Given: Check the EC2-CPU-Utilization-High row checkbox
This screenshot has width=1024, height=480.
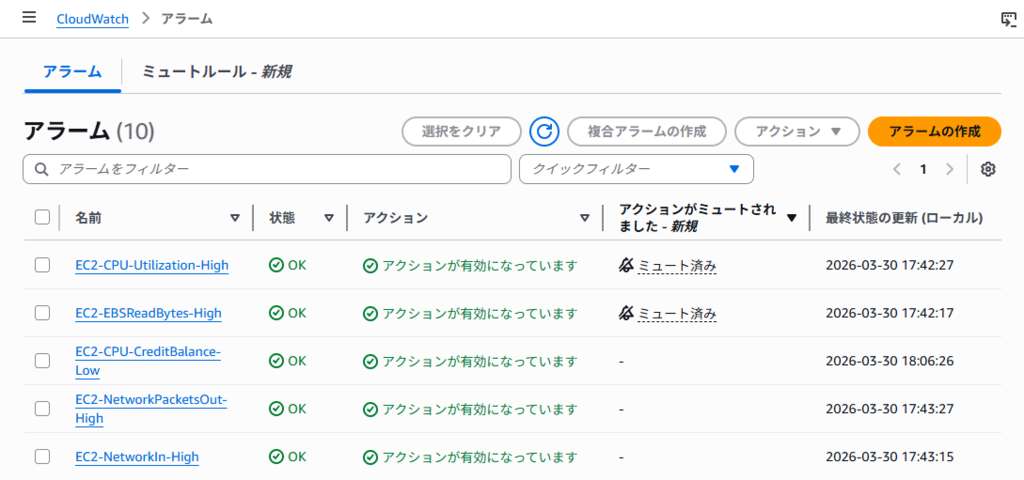Looking at the screenshot, I should click(42, 265).
